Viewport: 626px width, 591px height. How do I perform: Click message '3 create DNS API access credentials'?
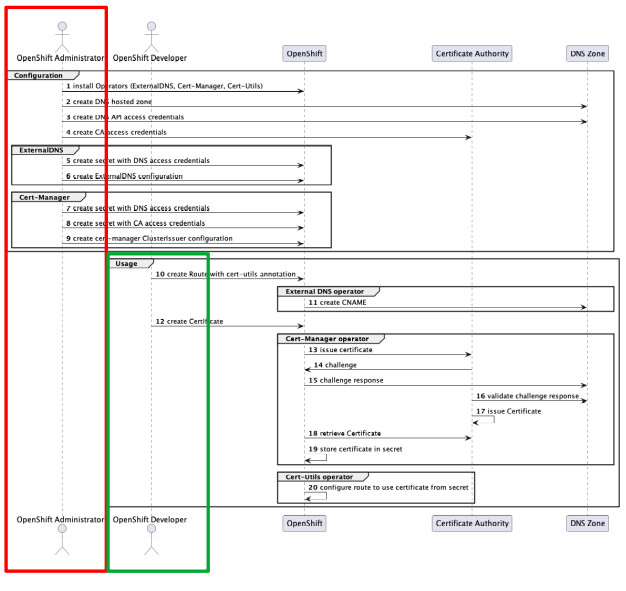pyautogui.click(x=125, y=117)
